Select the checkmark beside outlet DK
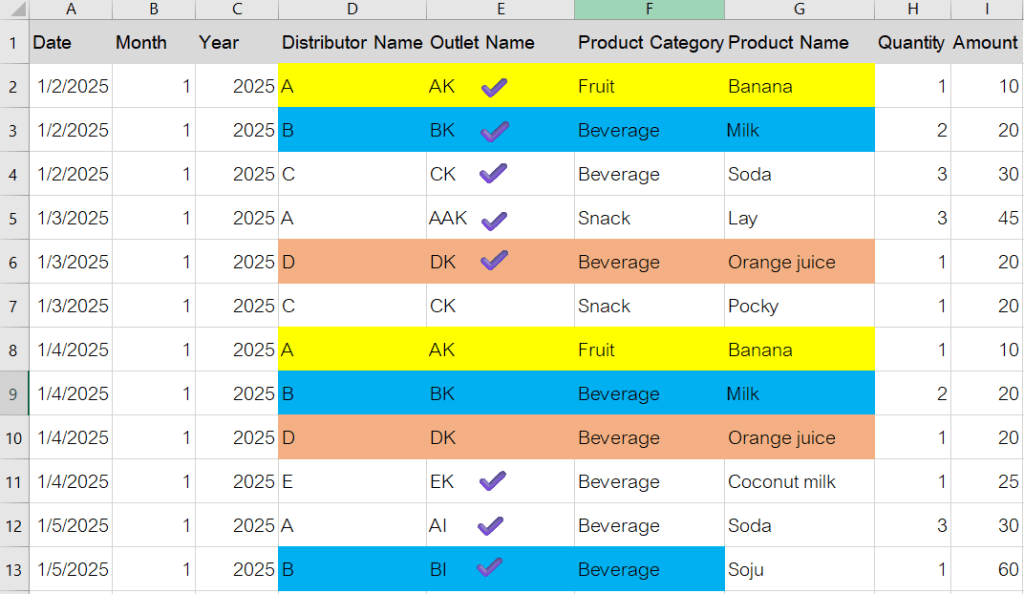 (494, 261)
